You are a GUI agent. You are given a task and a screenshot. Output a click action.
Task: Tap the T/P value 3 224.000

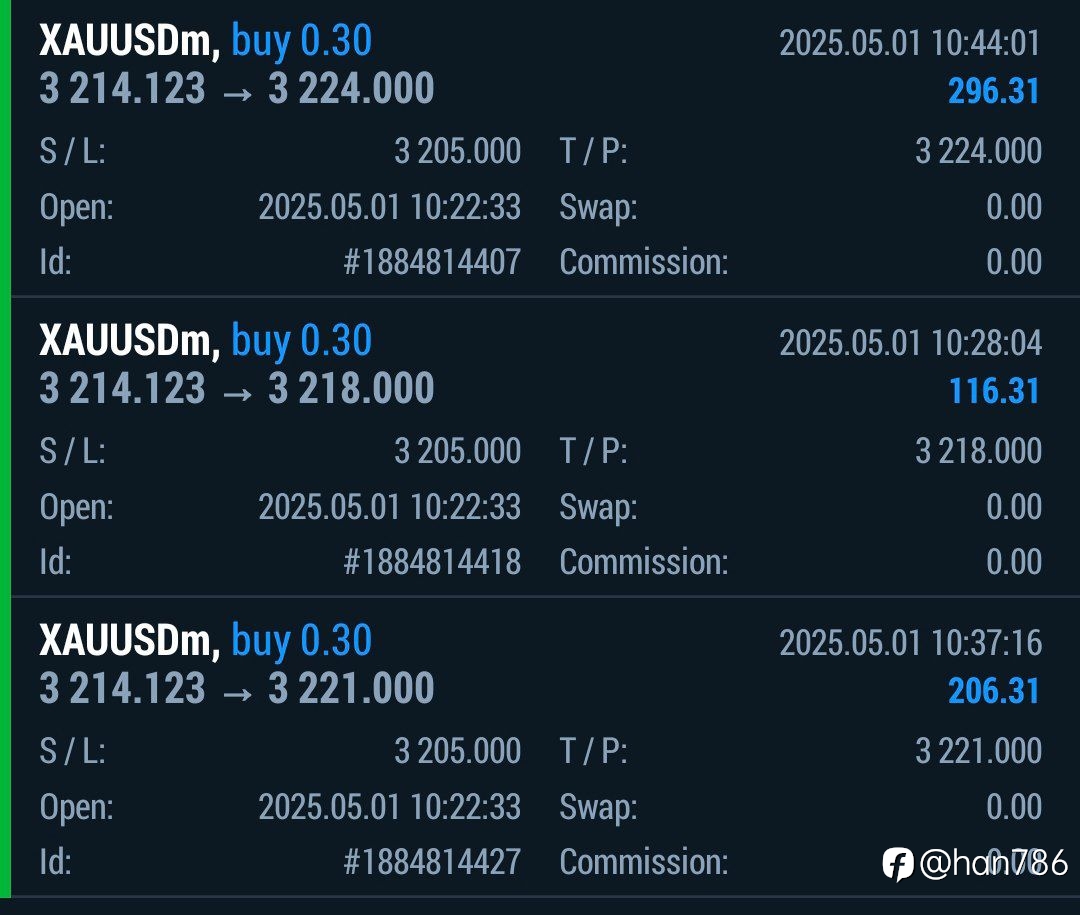978,151
